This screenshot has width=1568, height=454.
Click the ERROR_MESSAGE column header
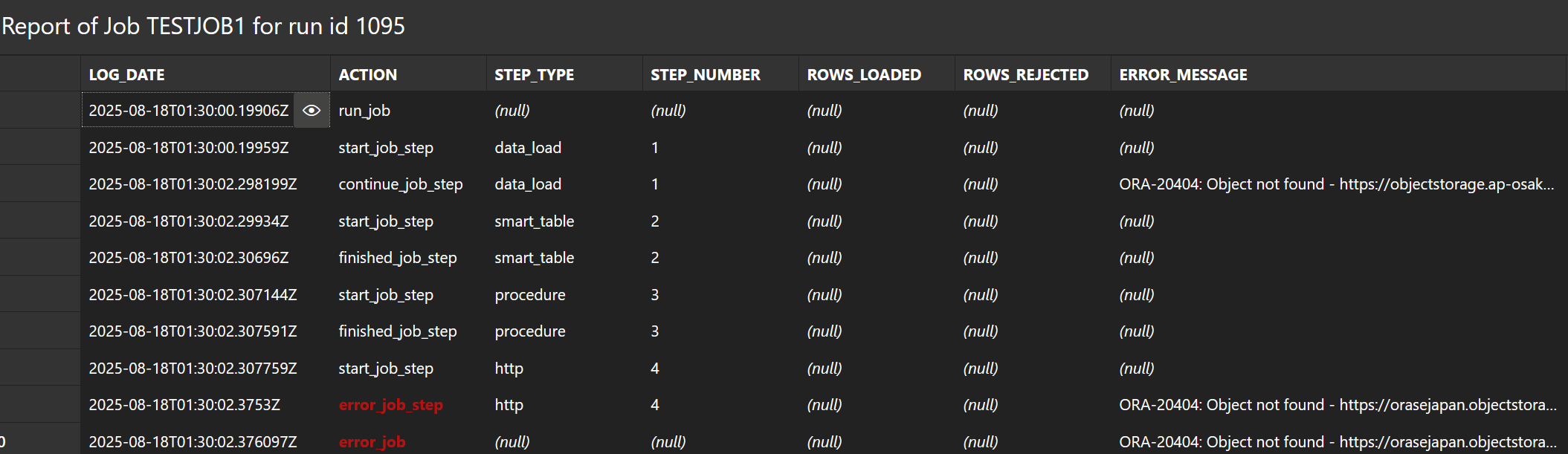click(1338, 74)
